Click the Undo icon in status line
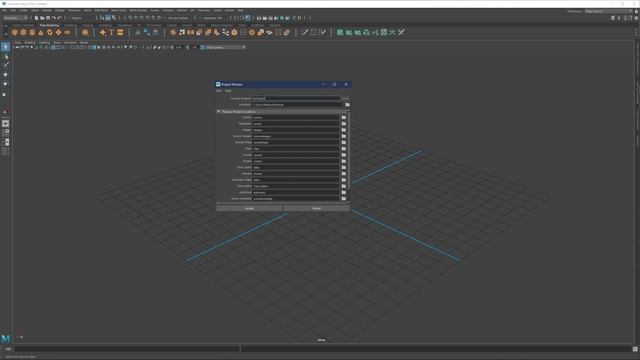The width and height of the screenshot is (640, 360). 53,18
